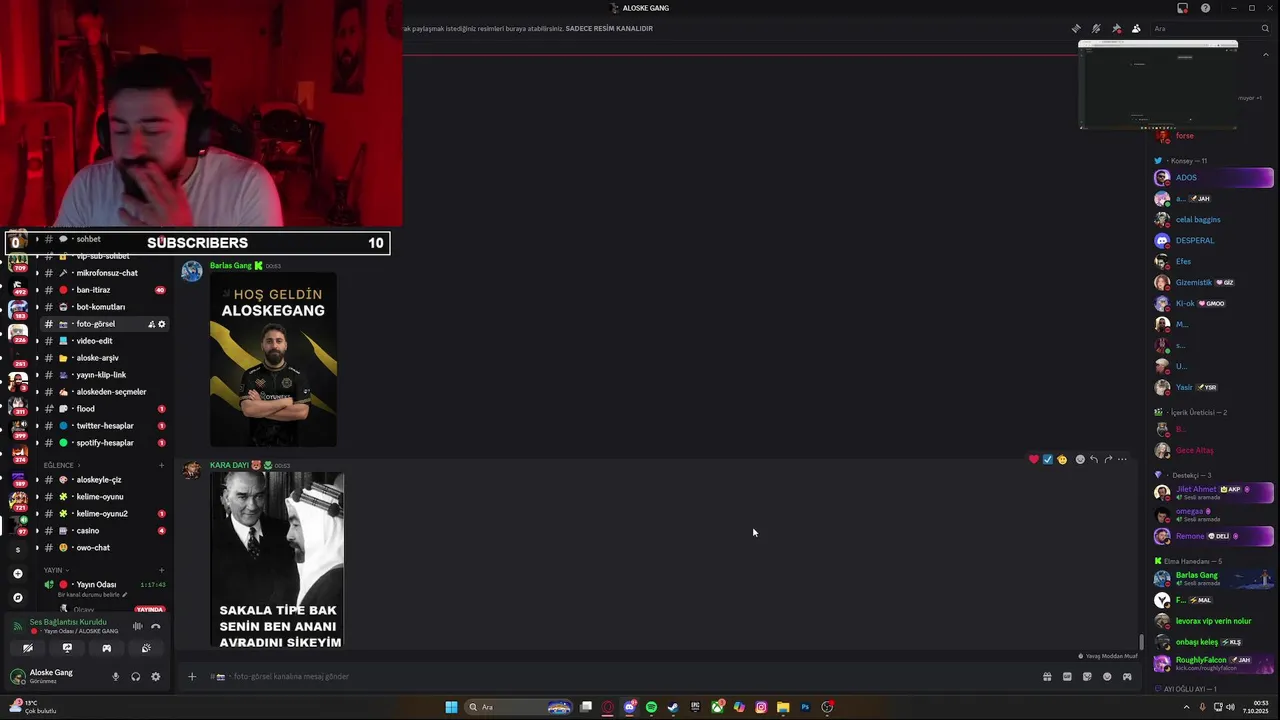Type in foto-görsel message field
Image resolution: width=1280 pixels, height=720 pixels.
point(620,677)
